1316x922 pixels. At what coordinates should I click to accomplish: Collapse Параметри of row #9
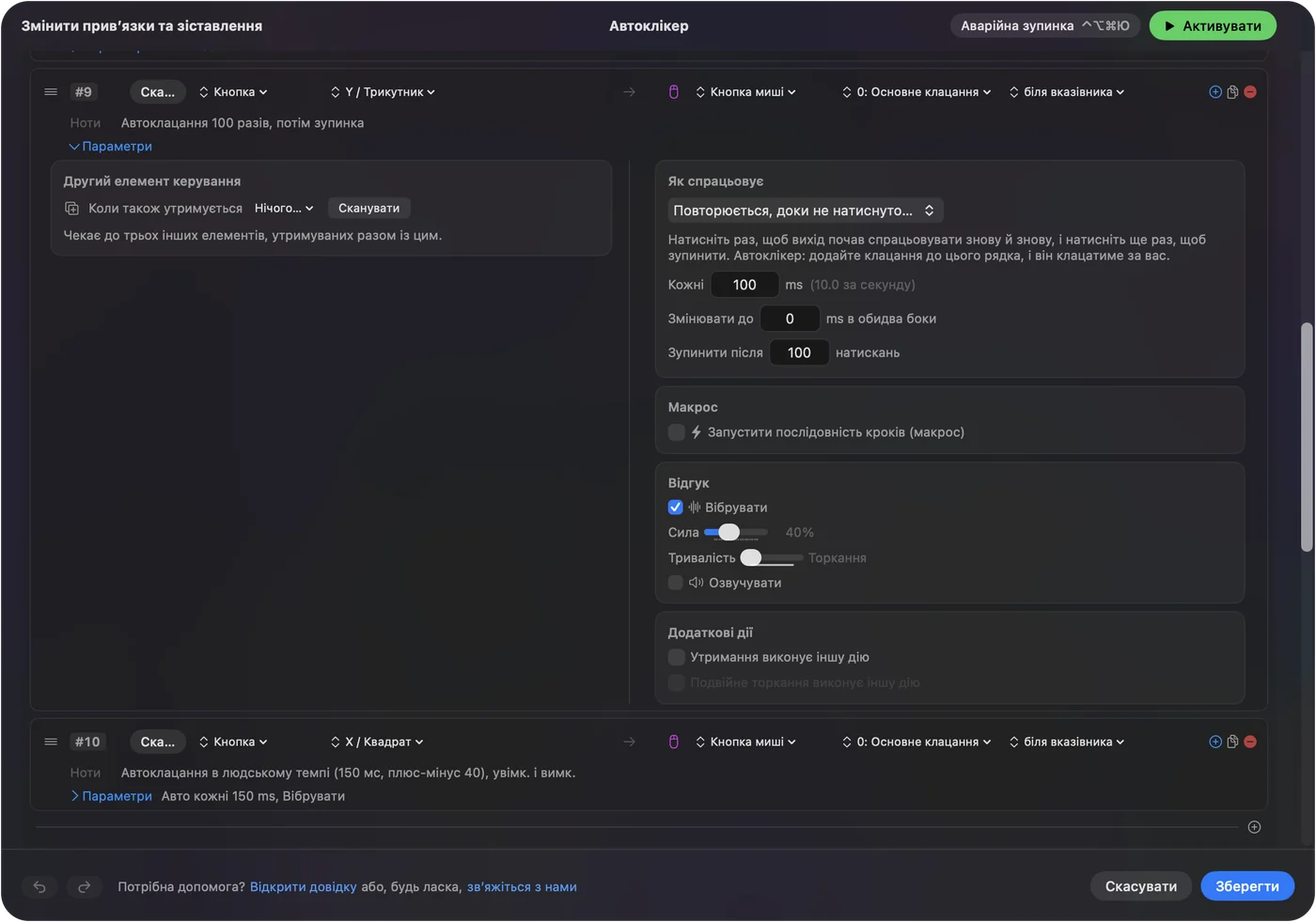click(x=110, y=147)
